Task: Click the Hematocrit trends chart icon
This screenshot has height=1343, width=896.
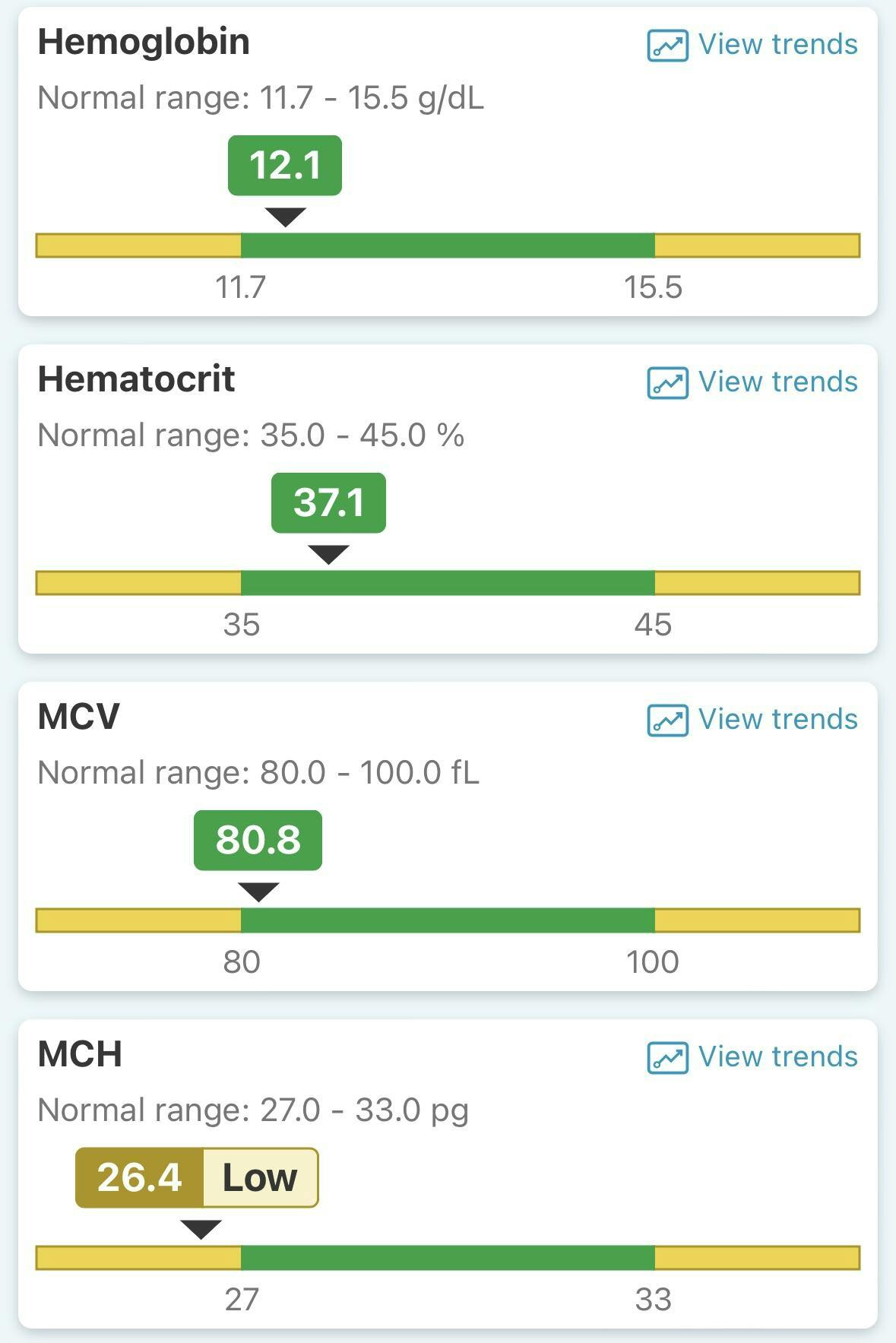Action: click(667, 382)
